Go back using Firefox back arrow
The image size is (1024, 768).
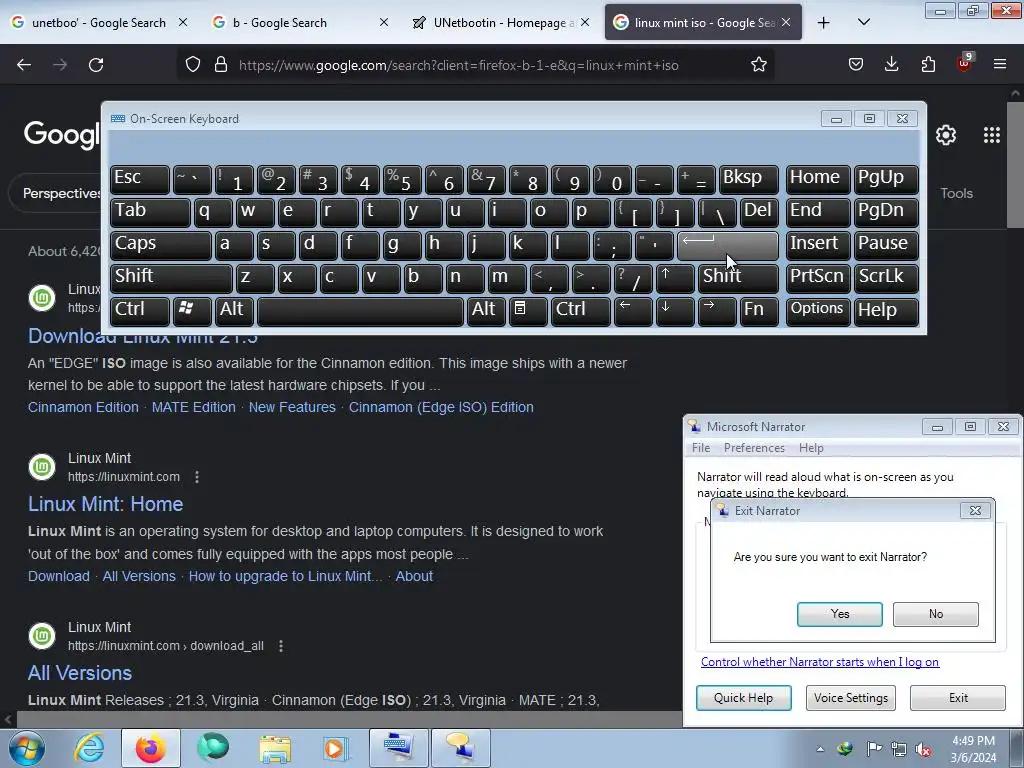(x=24, y=65)
